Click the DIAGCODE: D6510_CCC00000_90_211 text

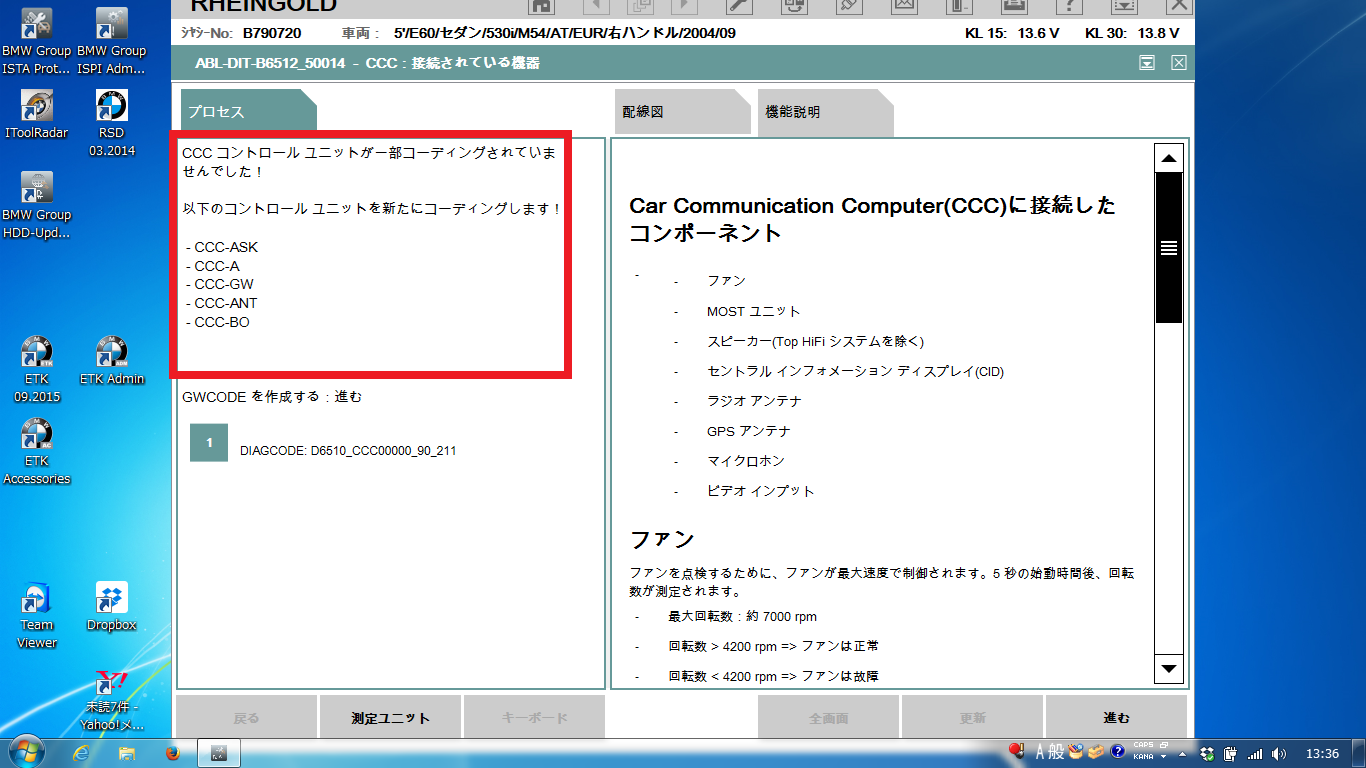pyautogui.click(x=348, y=451)
